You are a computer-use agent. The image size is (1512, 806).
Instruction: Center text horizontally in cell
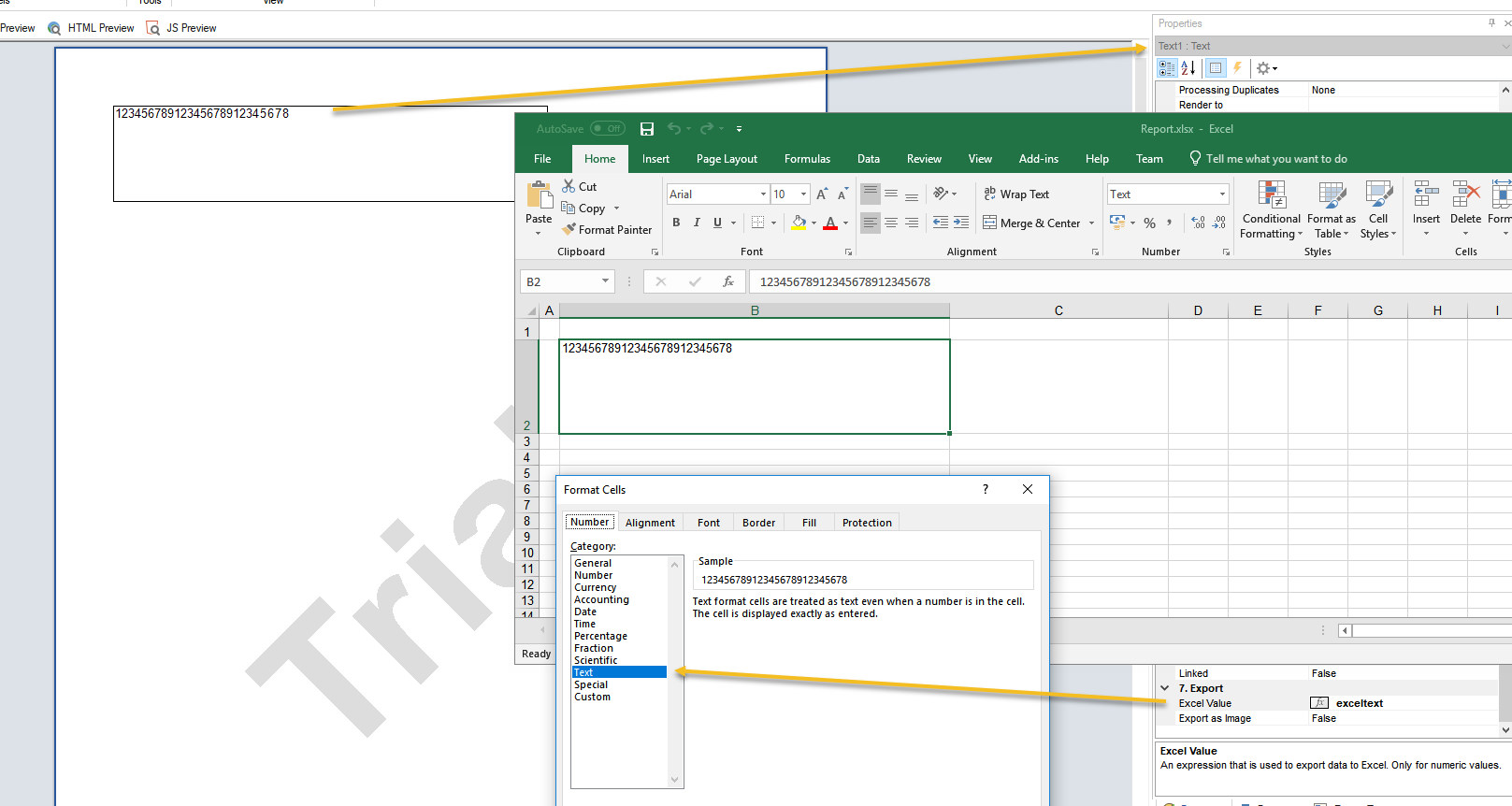pyautogui.click(x=891, y=223)
